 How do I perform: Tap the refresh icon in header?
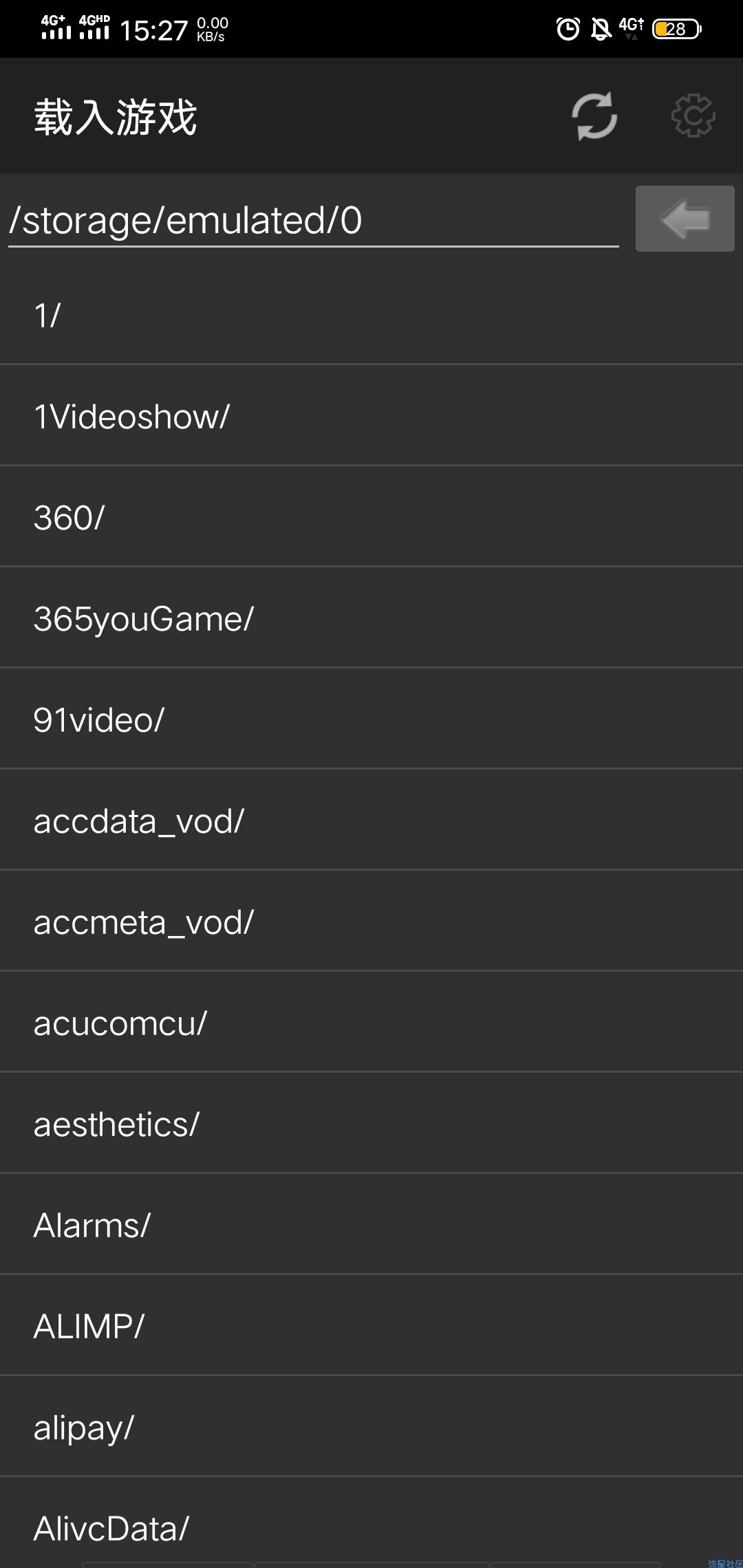[594, 116]
